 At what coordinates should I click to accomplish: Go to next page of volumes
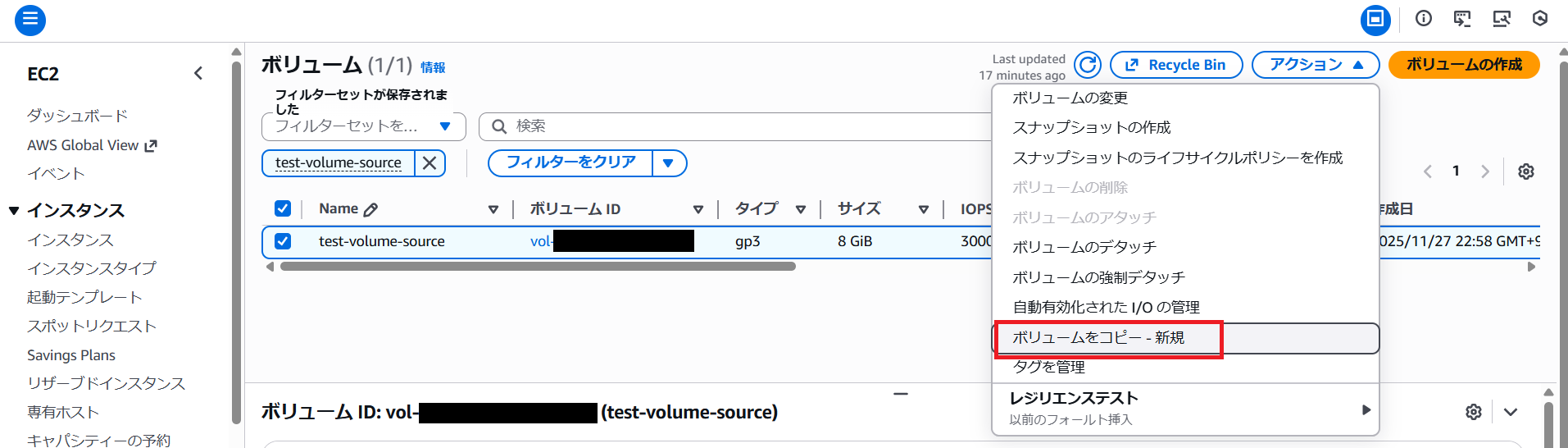[1484, 171]
